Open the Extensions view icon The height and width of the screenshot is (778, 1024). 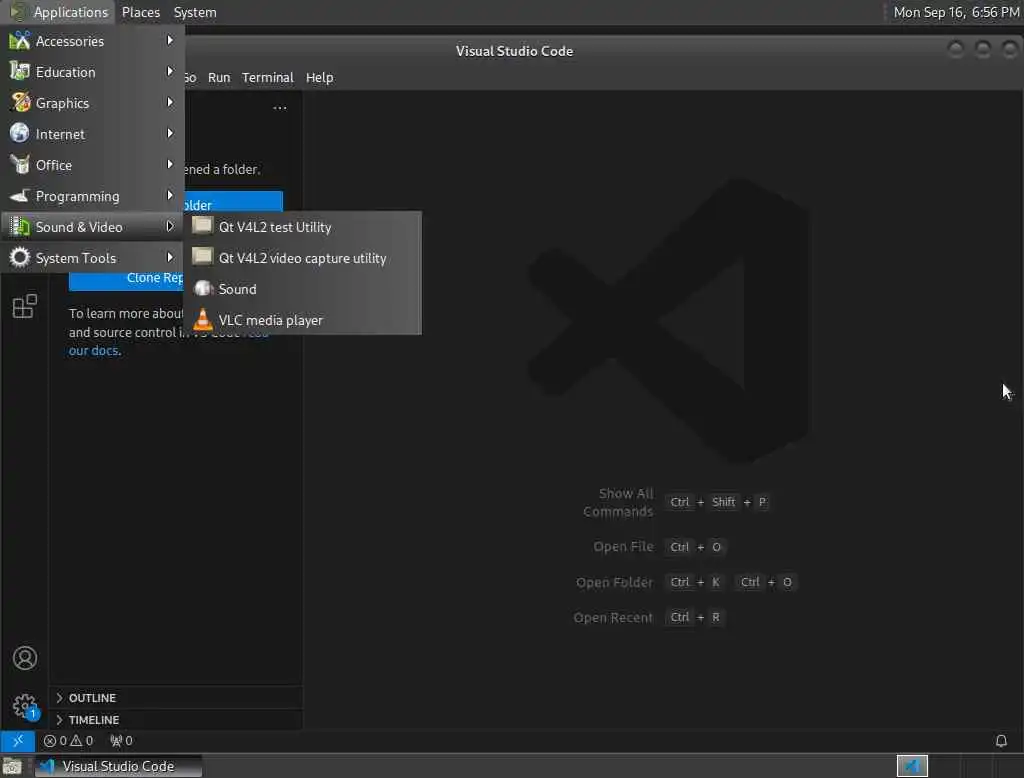25,306
